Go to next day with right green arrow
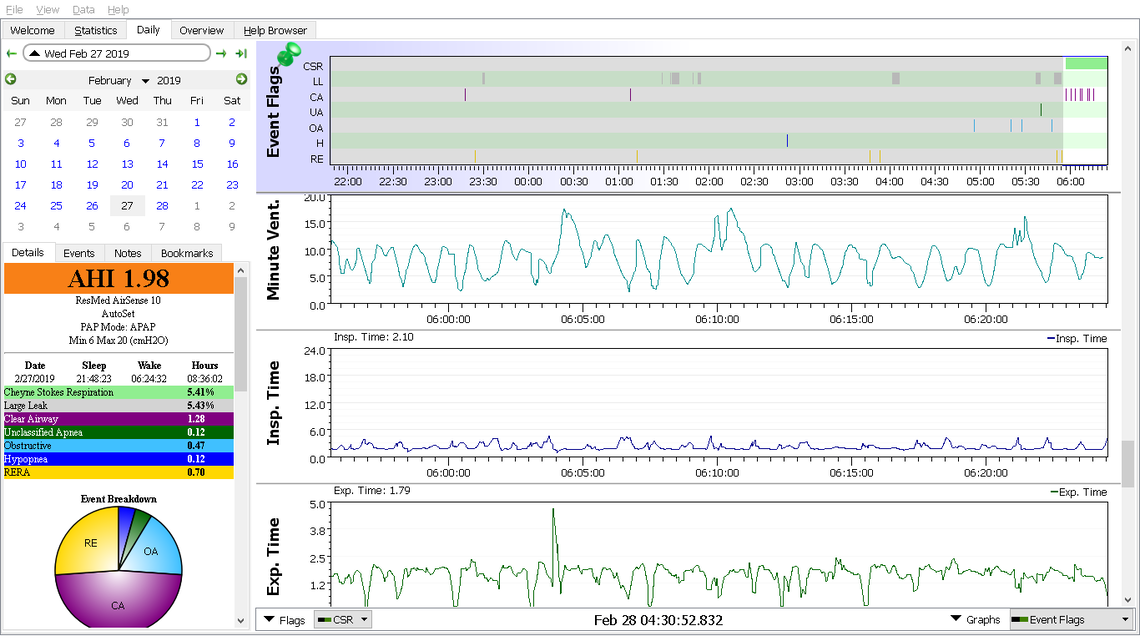This screenshot has width=1140, height=641. [x=221, y=54]
